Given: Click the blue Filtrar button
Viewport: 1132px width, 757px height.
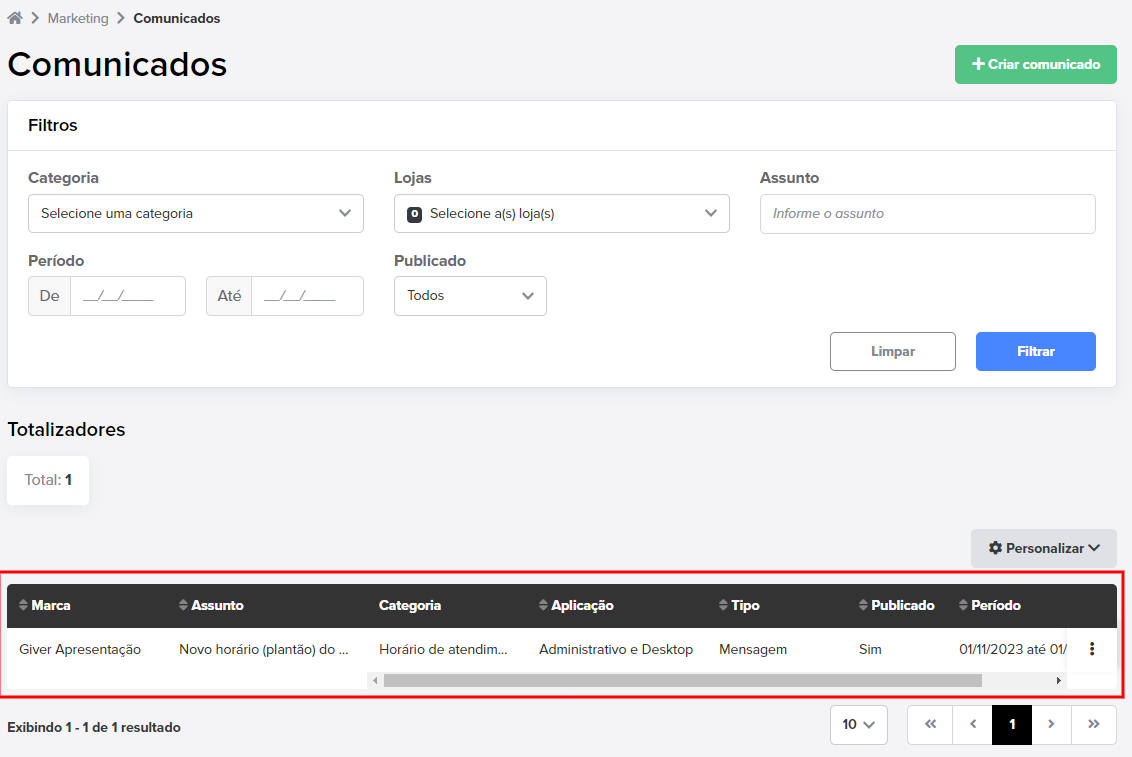Looking at the screenshot, I should (1035, 351).
